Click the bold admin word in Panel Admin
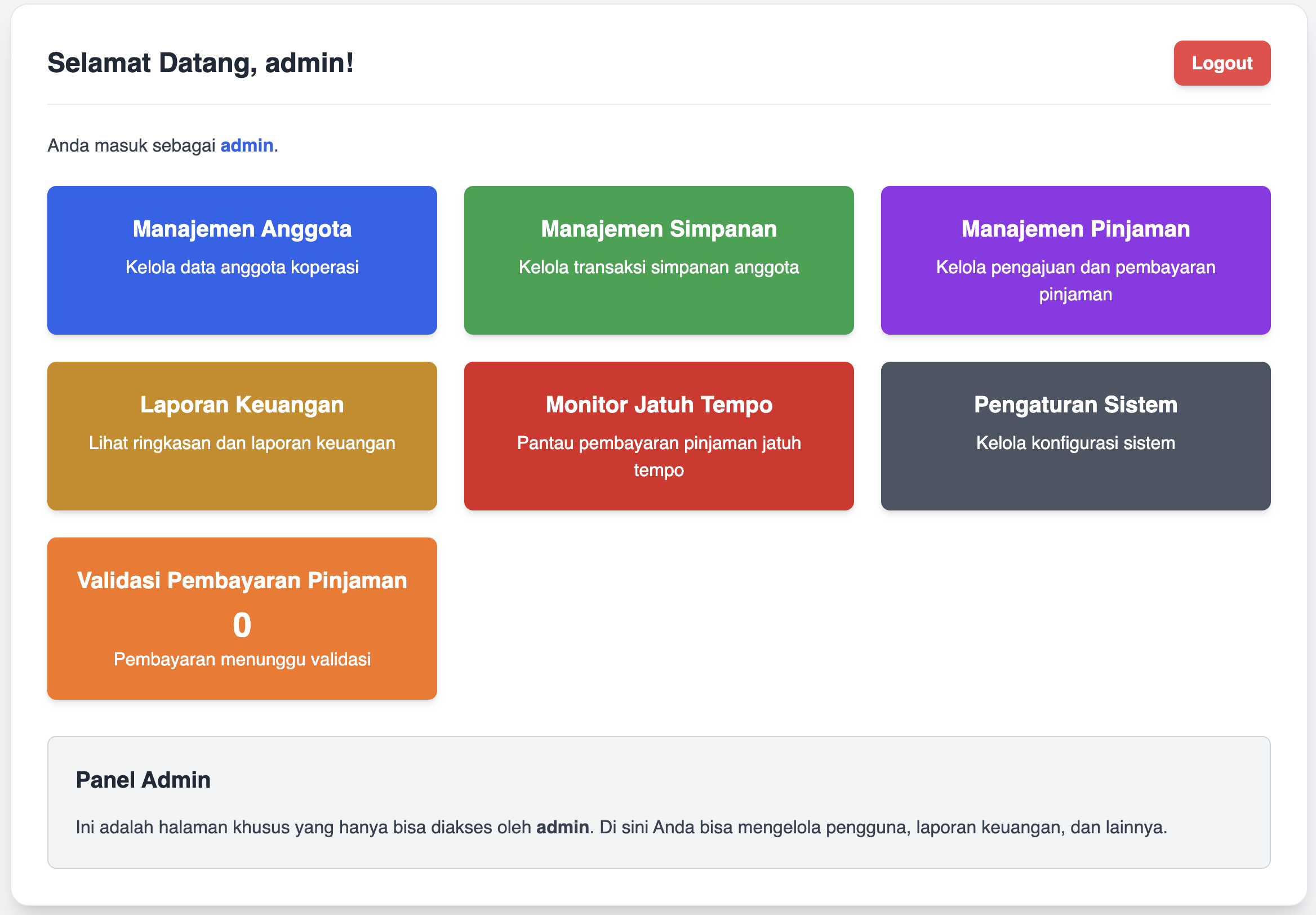1316x915 pixels. click(x=562, y=827)
